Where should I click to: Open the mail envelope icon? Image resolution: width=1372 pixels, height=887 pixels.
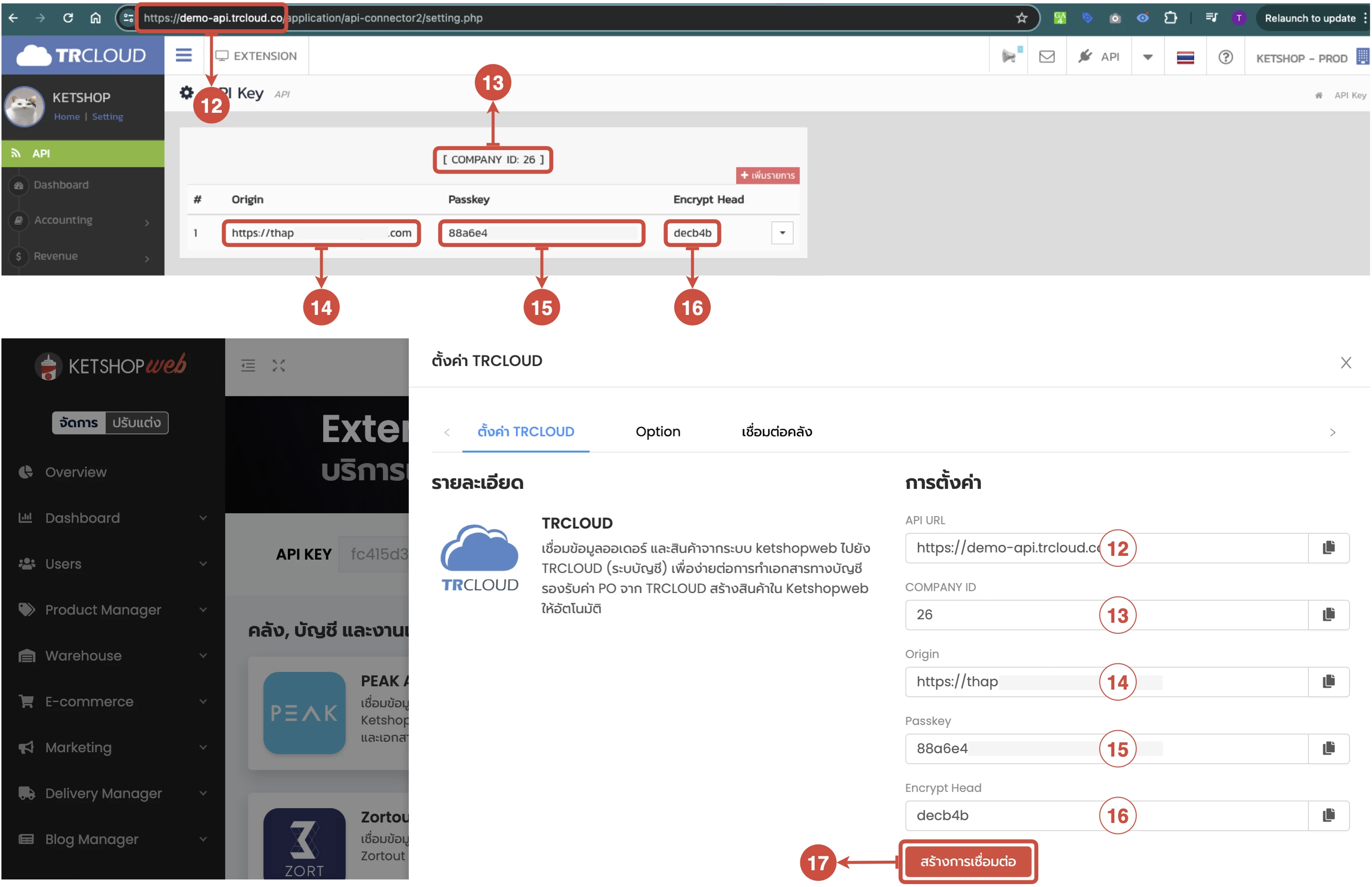(1046, 56)
